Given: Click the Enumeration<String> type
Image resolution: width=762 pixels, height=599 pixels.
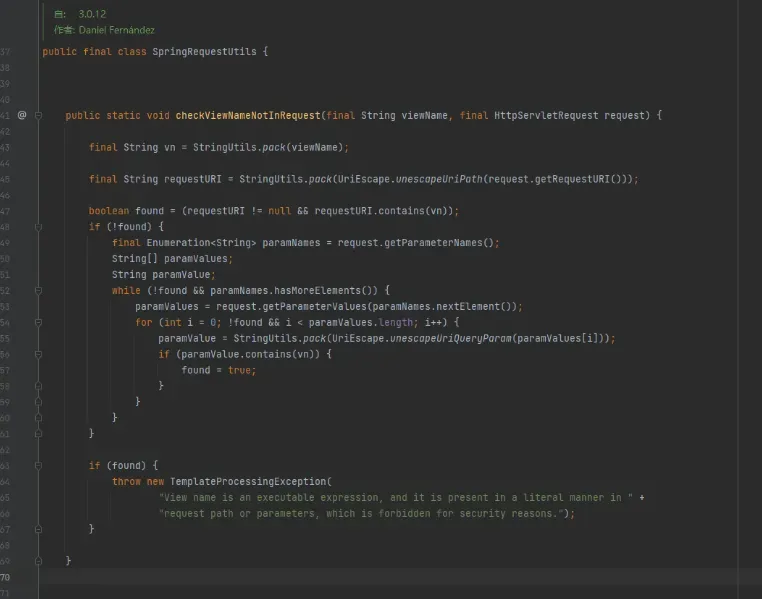Looking at the screenshot, I should tap(201, 243).
